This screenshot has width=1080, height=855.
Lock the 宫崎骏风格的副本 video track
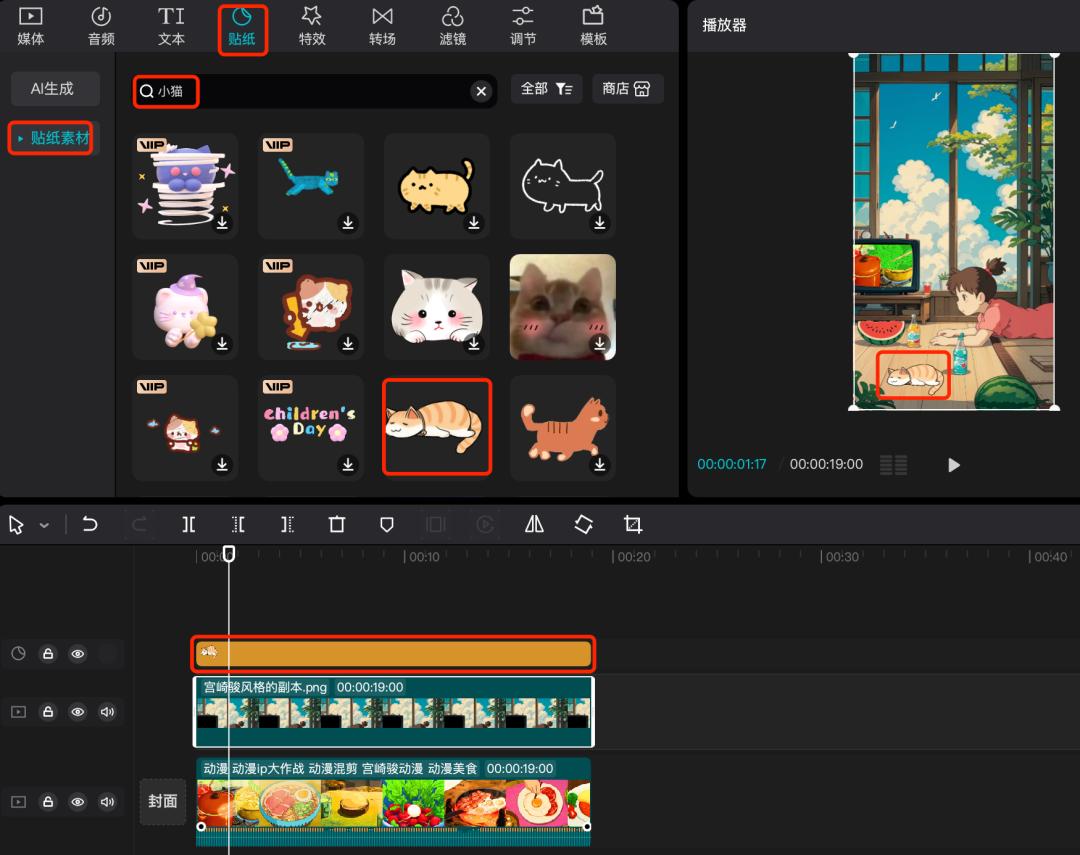(47, 712)
